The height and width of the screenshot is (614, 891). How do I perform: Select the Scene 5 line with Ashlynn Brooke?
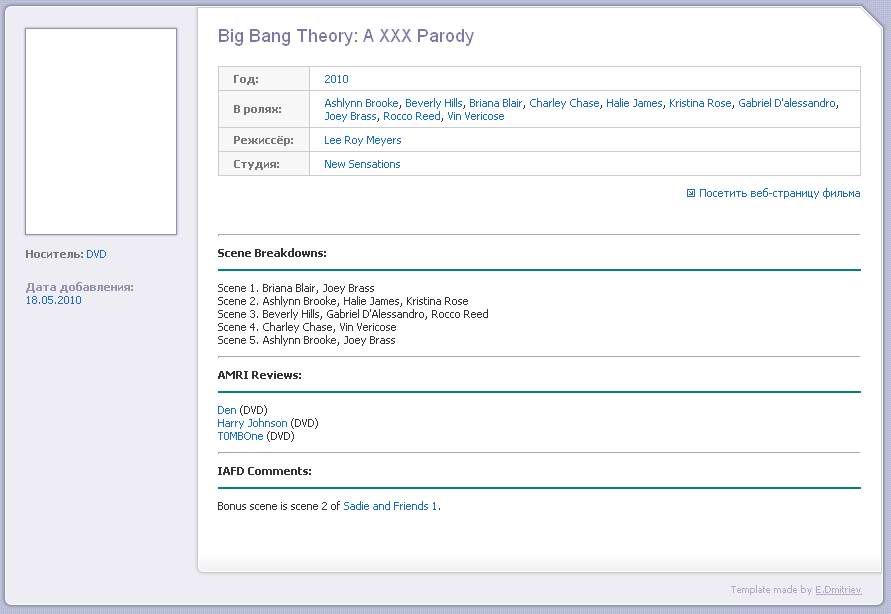[306, 340]
